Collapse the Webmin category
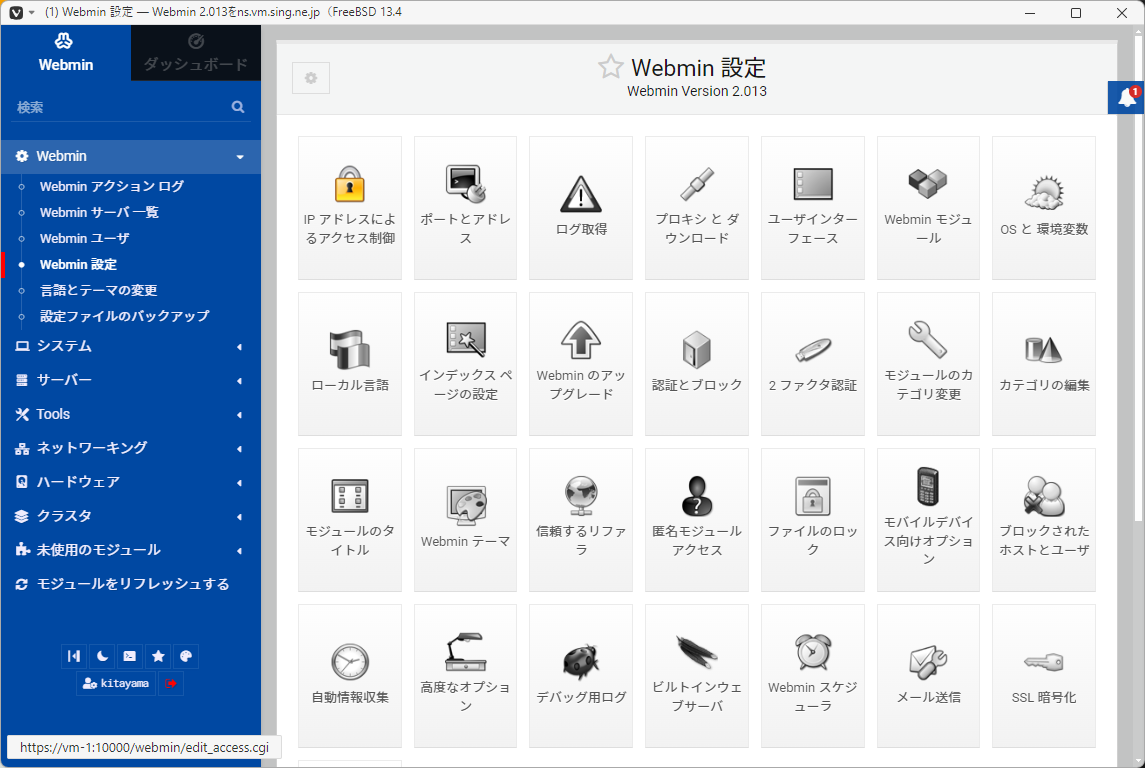Viewport: 1145px width, 768px height. [131, 156]
